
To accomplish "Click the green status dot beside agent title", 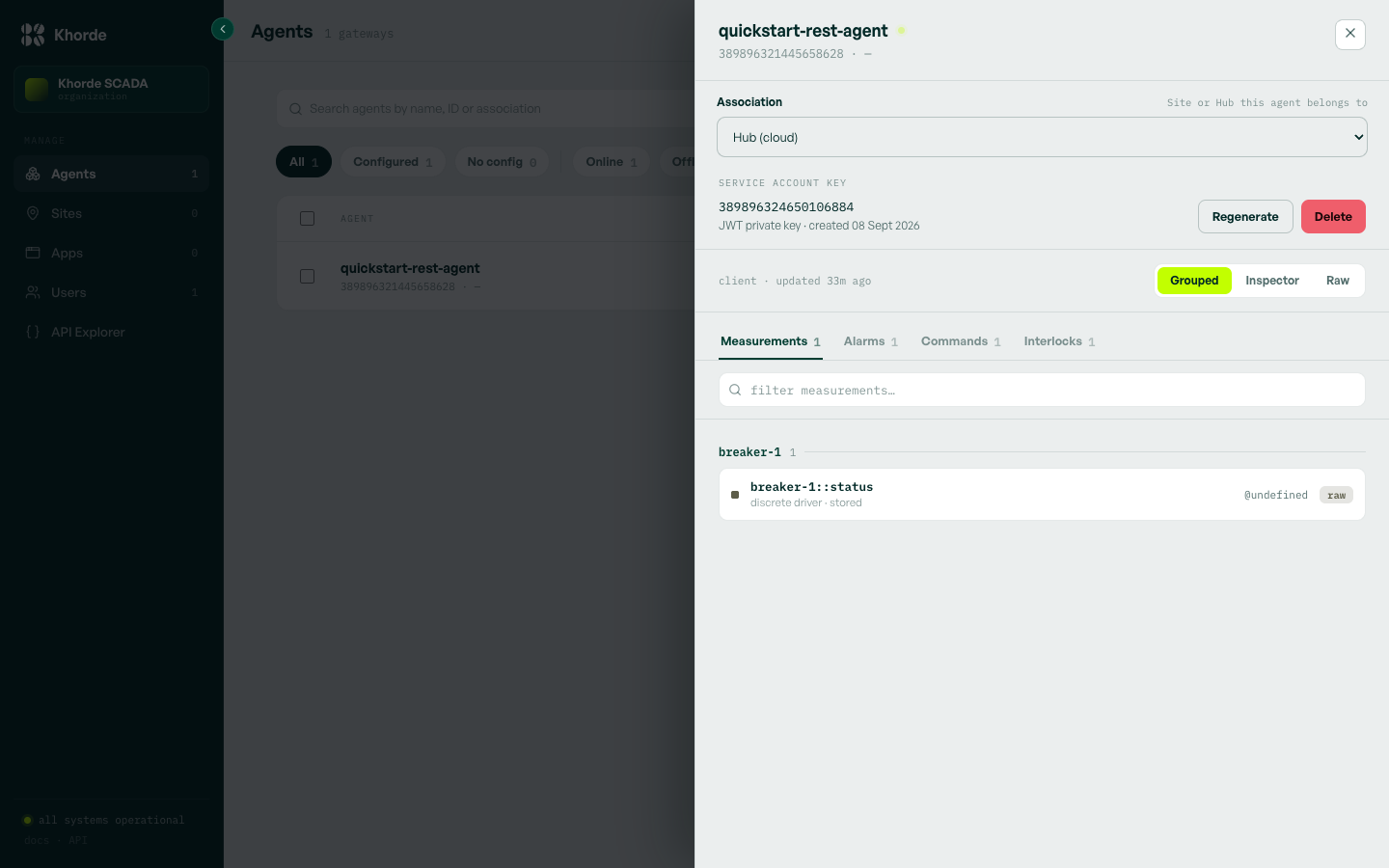I will pyautogui.click(x=902, y=31).
